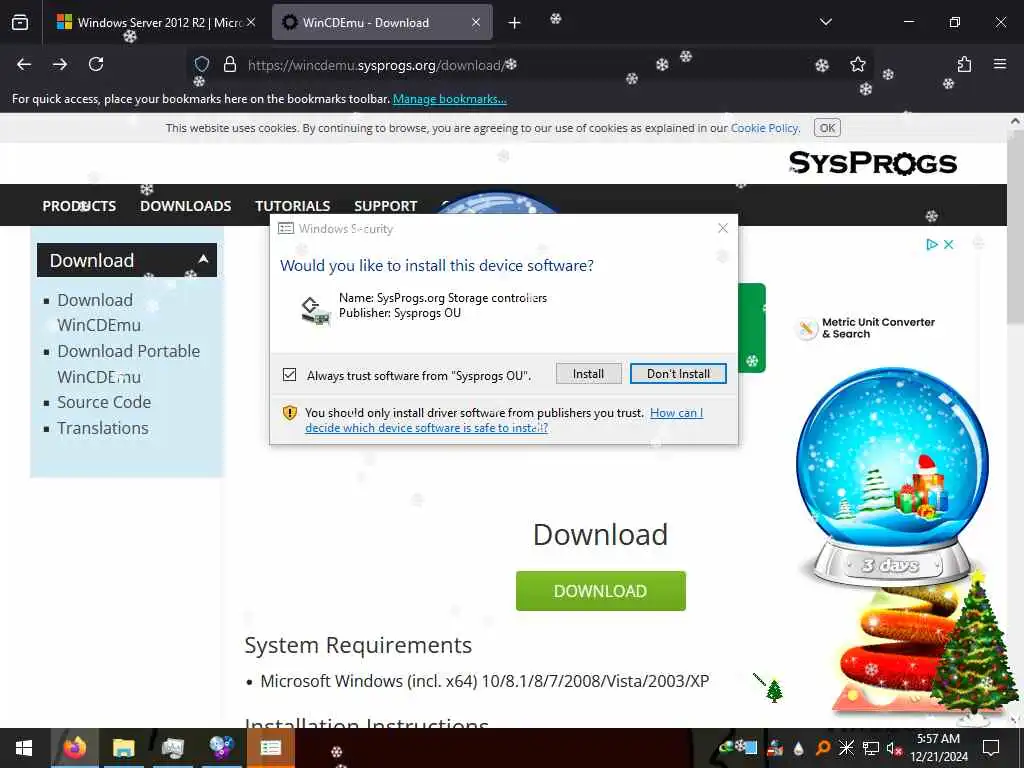The image size is (1024, 768).
Task: Close the ad with the X icon
Action: tap(949, 244)
